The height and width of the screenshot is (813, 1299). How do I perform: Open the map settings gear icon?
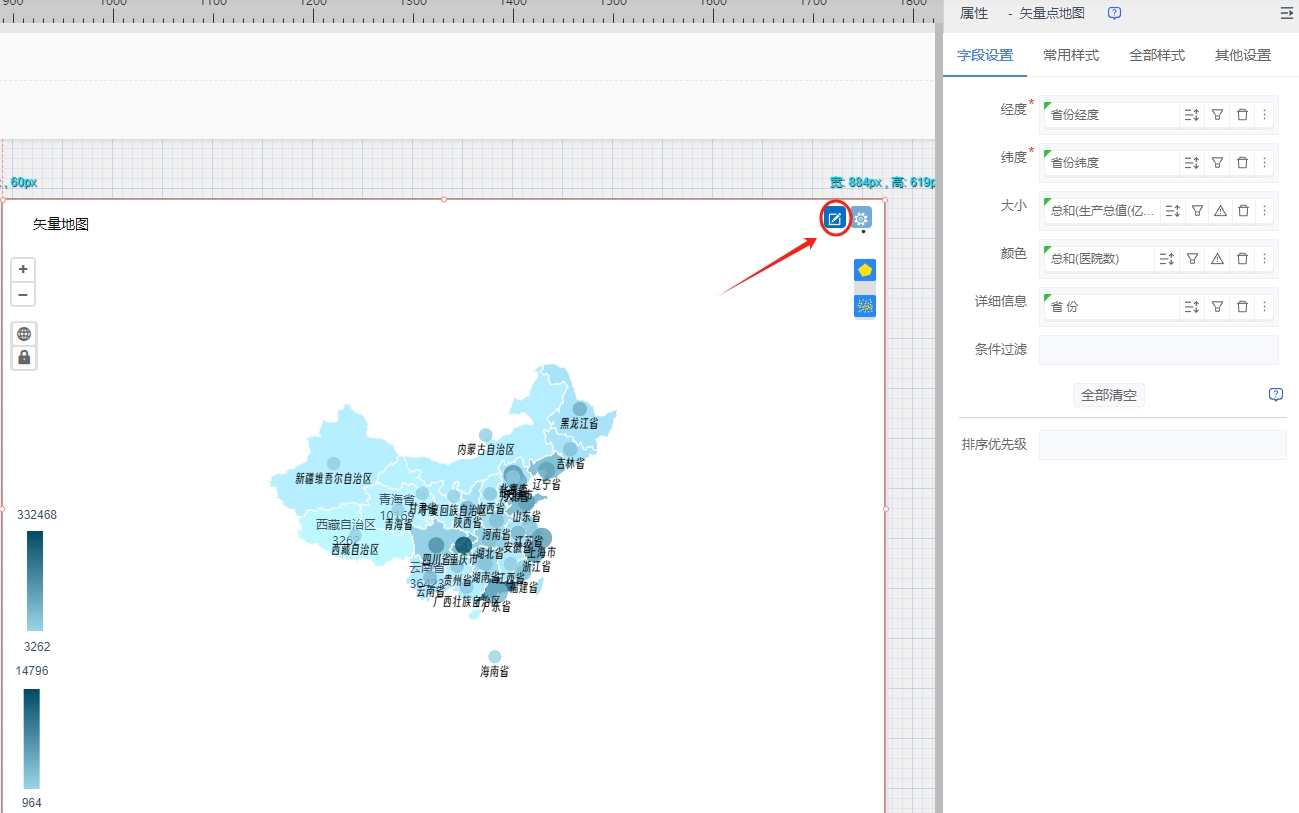(861, 218)
